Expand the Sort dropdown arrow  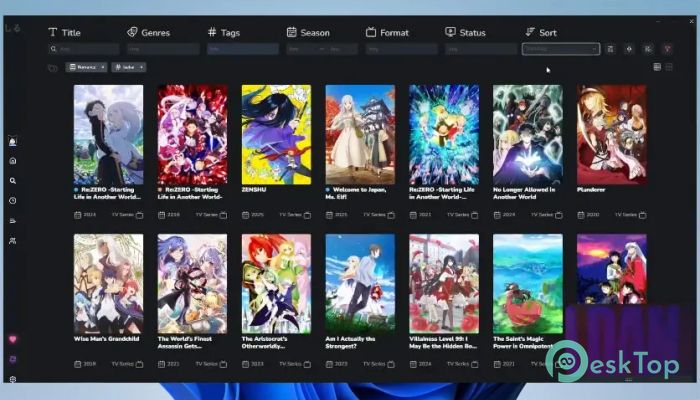tap(594, 49)
